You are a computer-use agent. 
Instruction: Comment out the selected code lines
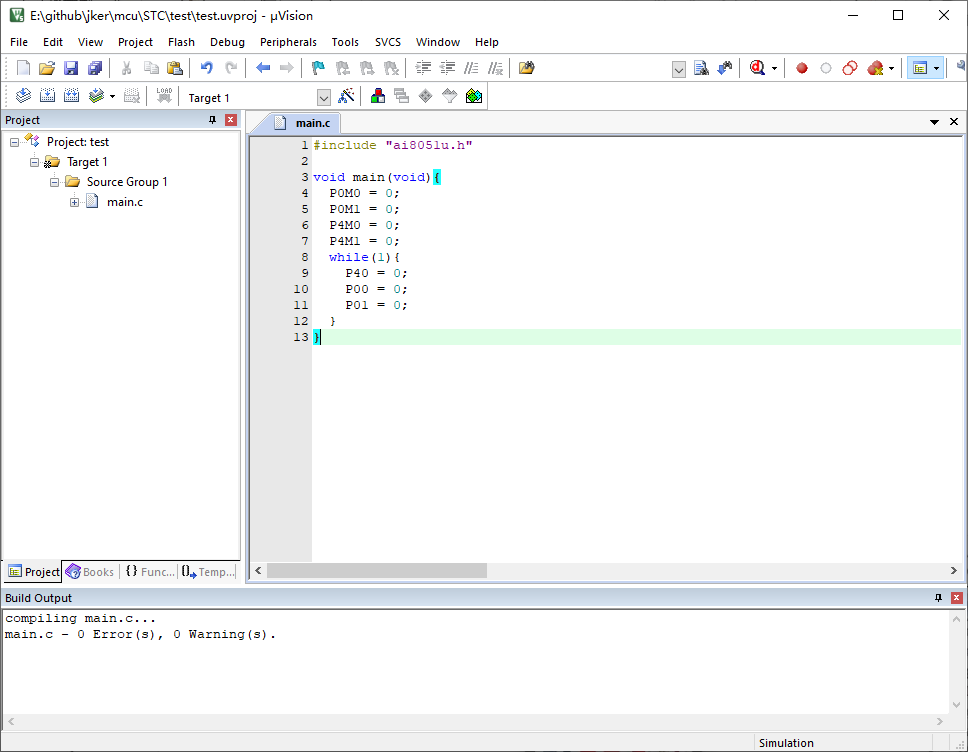[x=472, y=68]
